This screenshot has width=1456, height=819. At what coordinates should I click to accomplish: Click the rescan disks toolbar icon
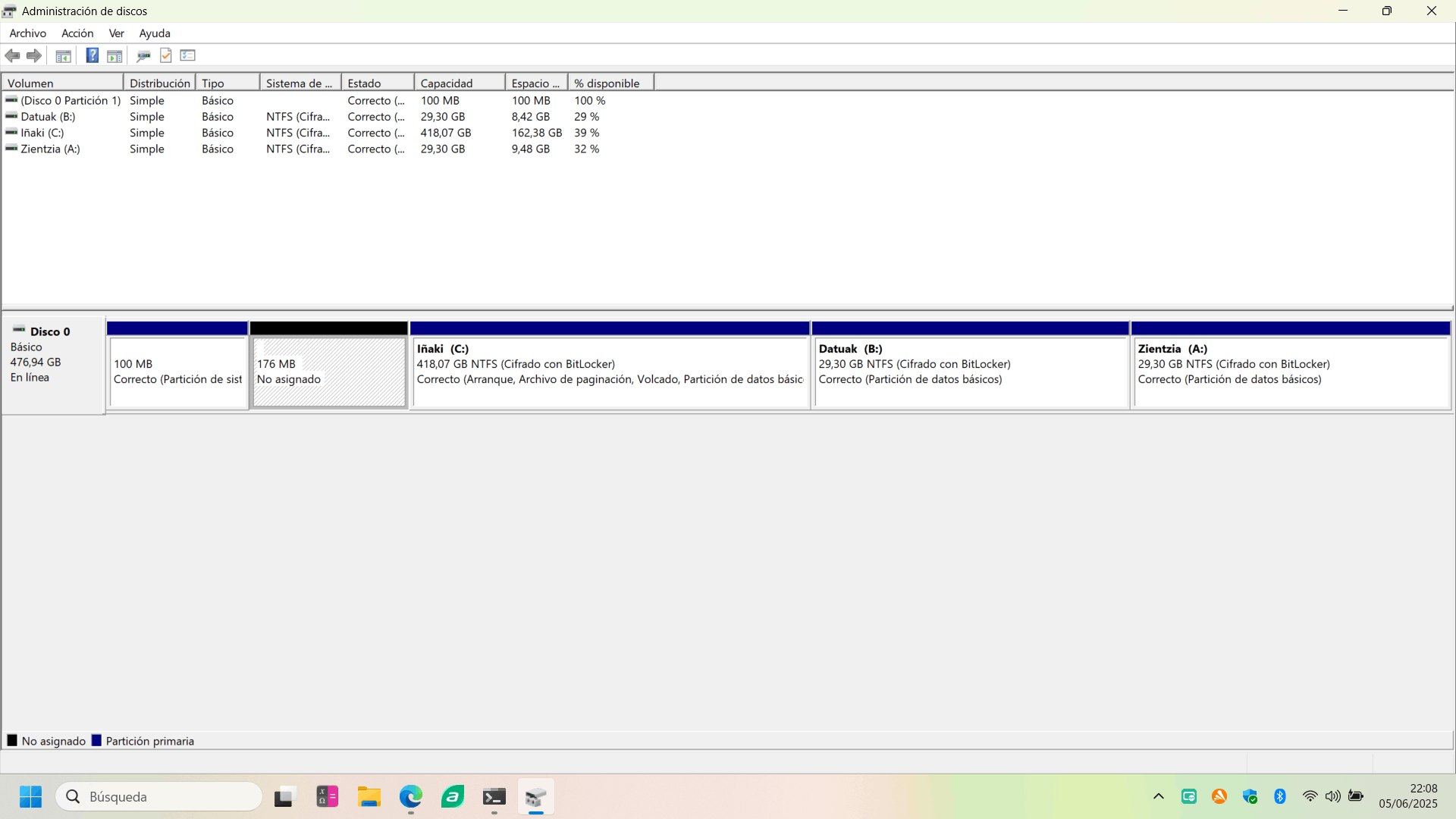(x=143, y=55)
